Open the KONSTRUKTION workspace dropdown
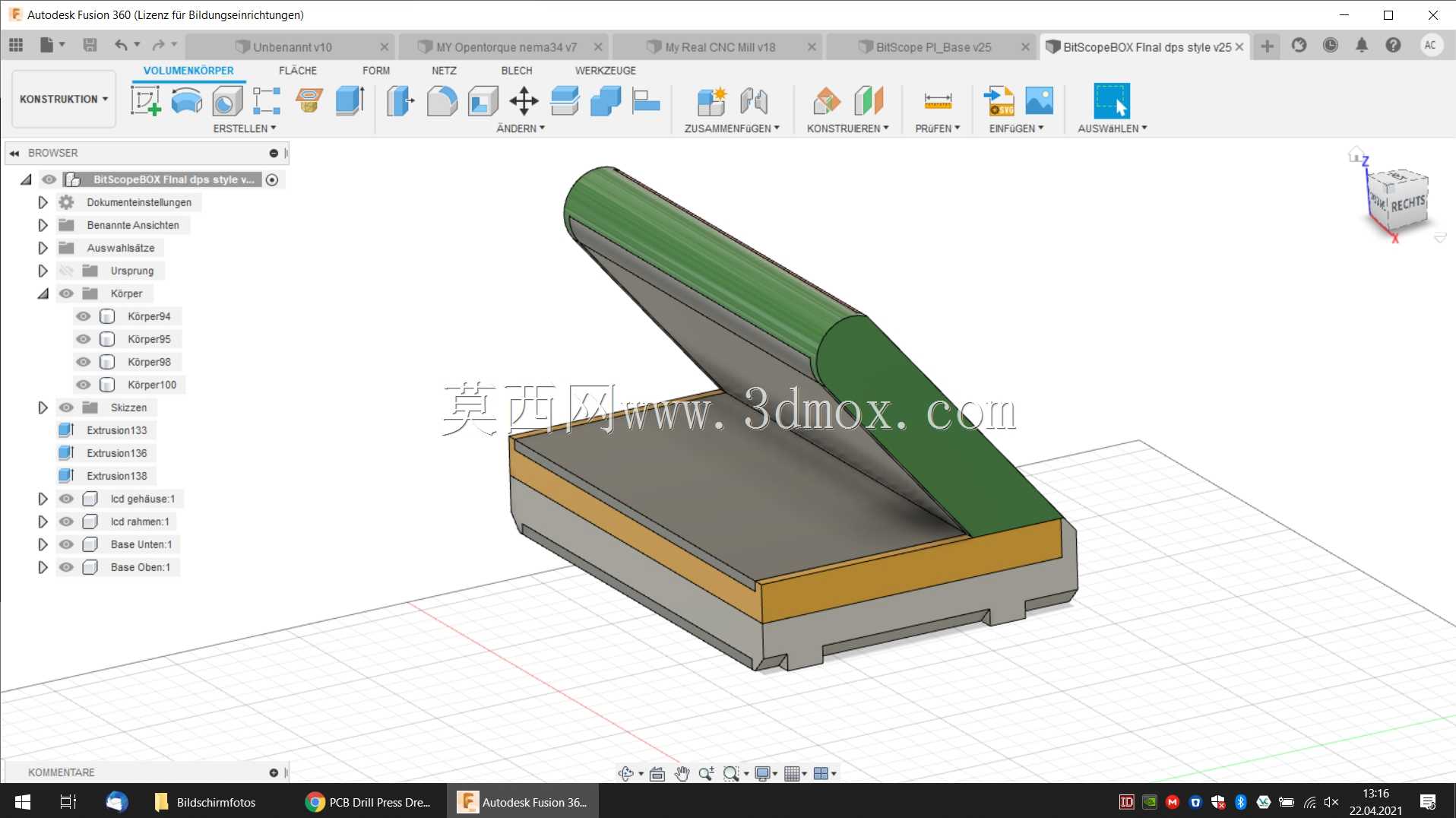This screenshot has width=1456, height=818. tap(64, 99)
